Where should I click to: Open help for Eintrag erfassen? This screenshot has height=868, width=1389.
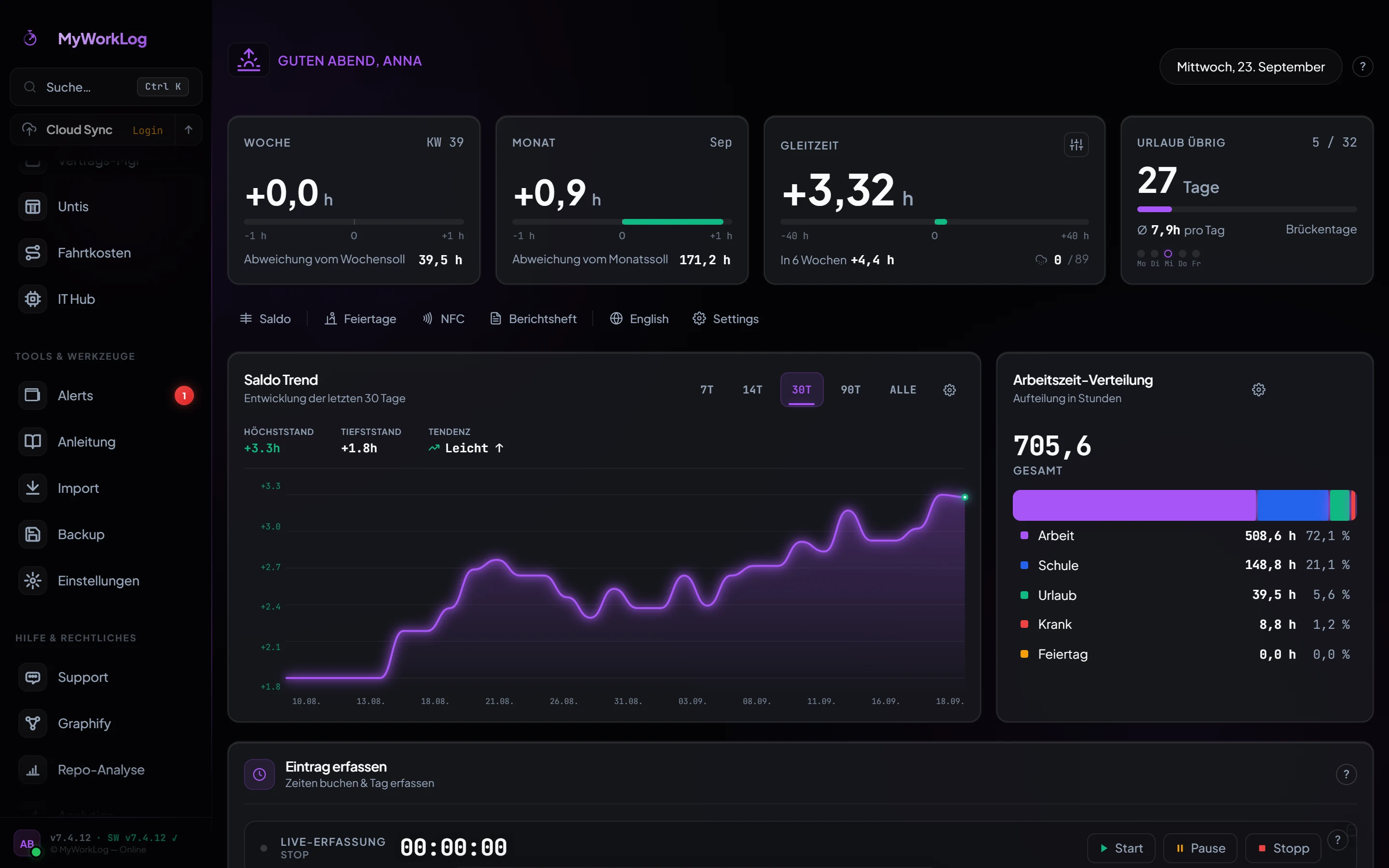pos(1346,774)
